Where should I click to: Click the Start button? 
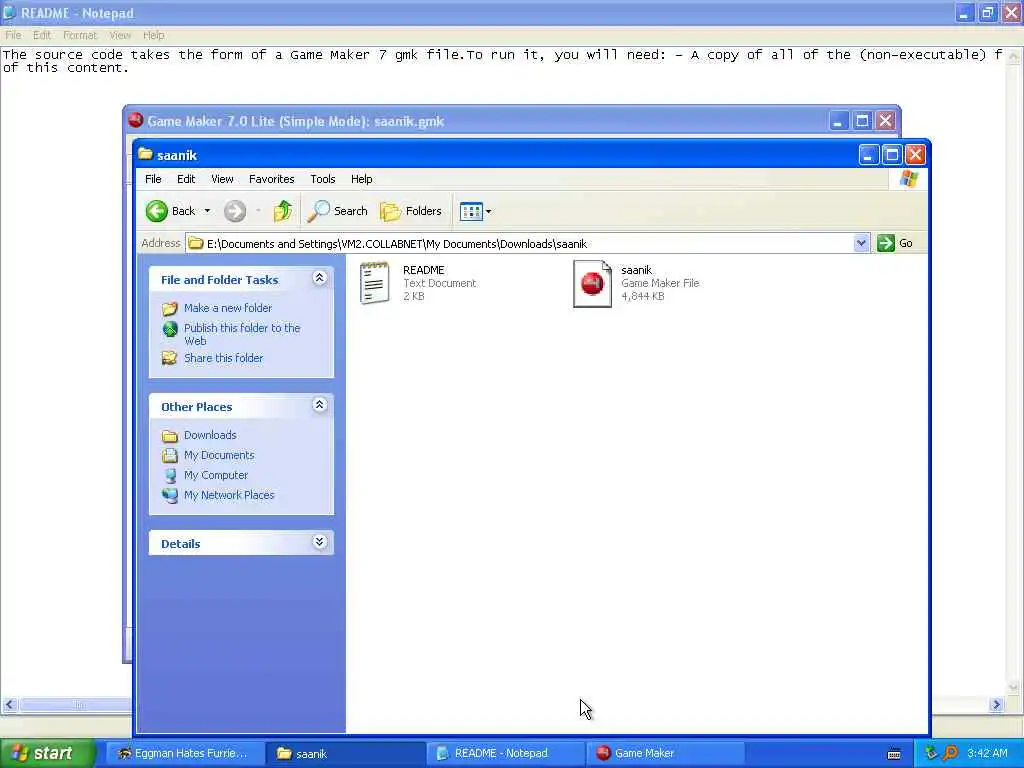[47, 754]
